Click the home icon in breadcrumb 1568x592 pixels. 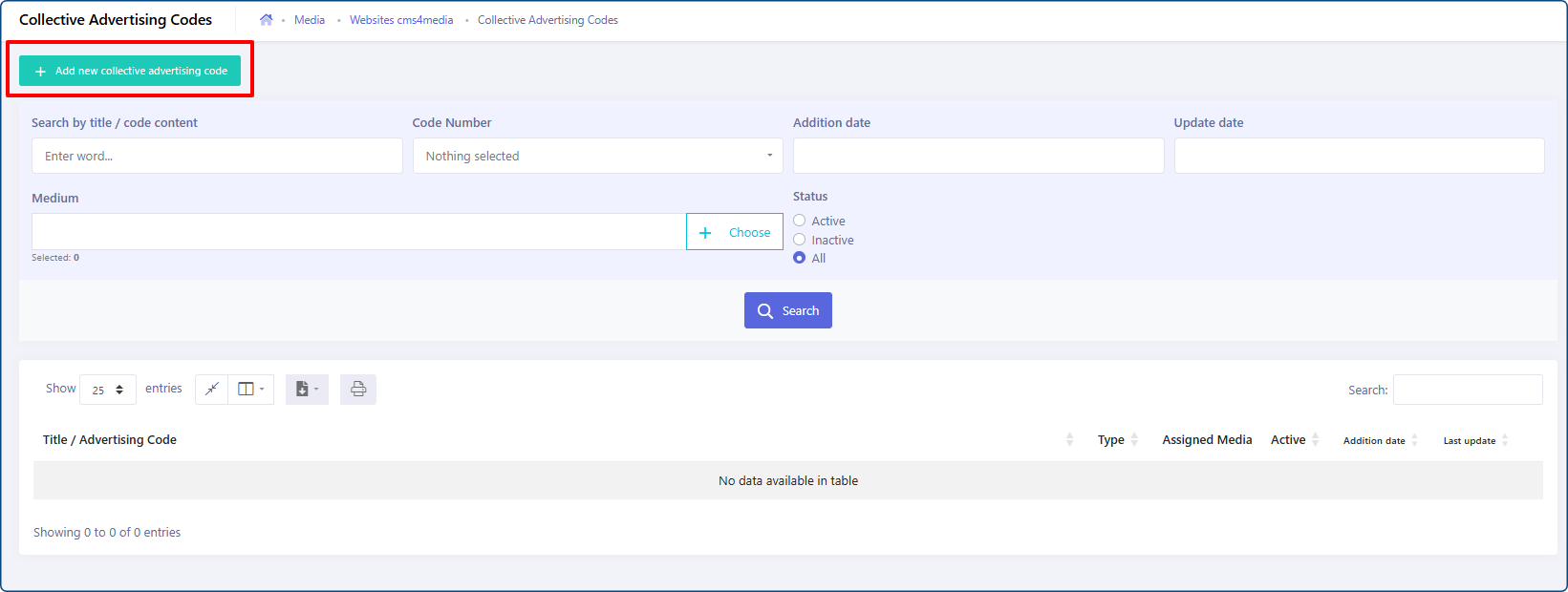[266, 20]
